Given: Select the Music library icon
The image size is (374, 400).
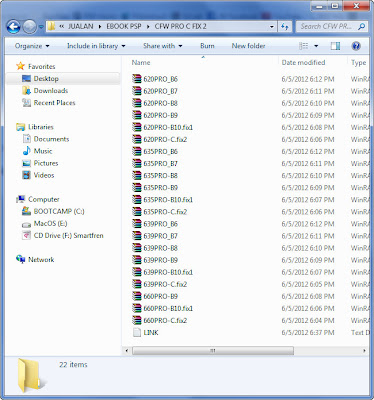Looking at the screenshot, I should click(26, 151).
